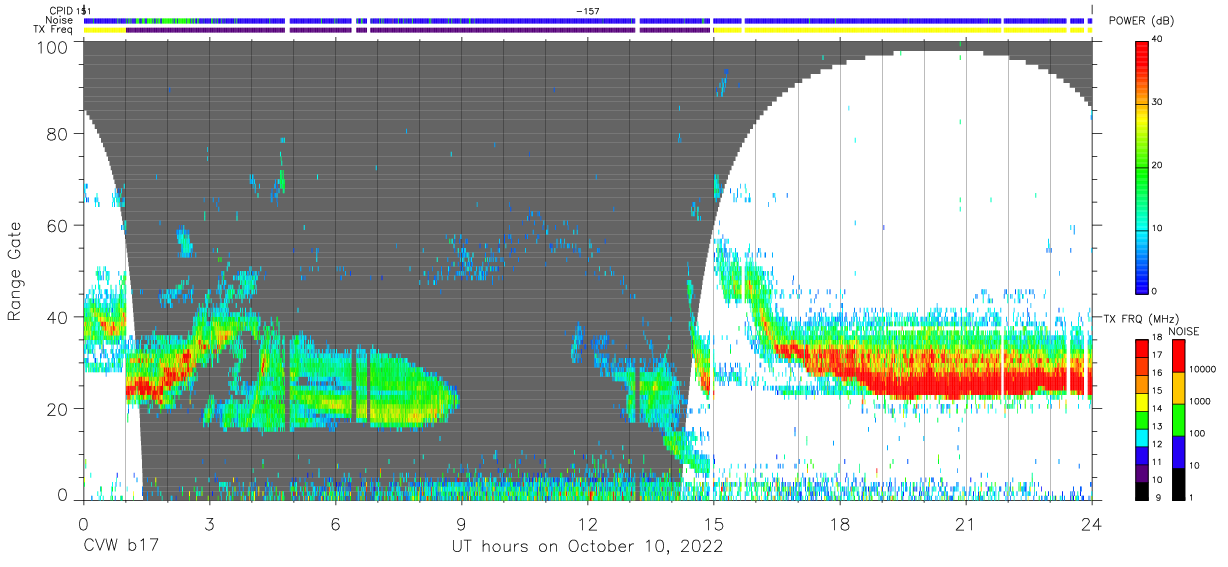Select 0 on the Range Gate axis
Image resolution: width=1228 pixels, height=567 pixels.
point(64,496)
